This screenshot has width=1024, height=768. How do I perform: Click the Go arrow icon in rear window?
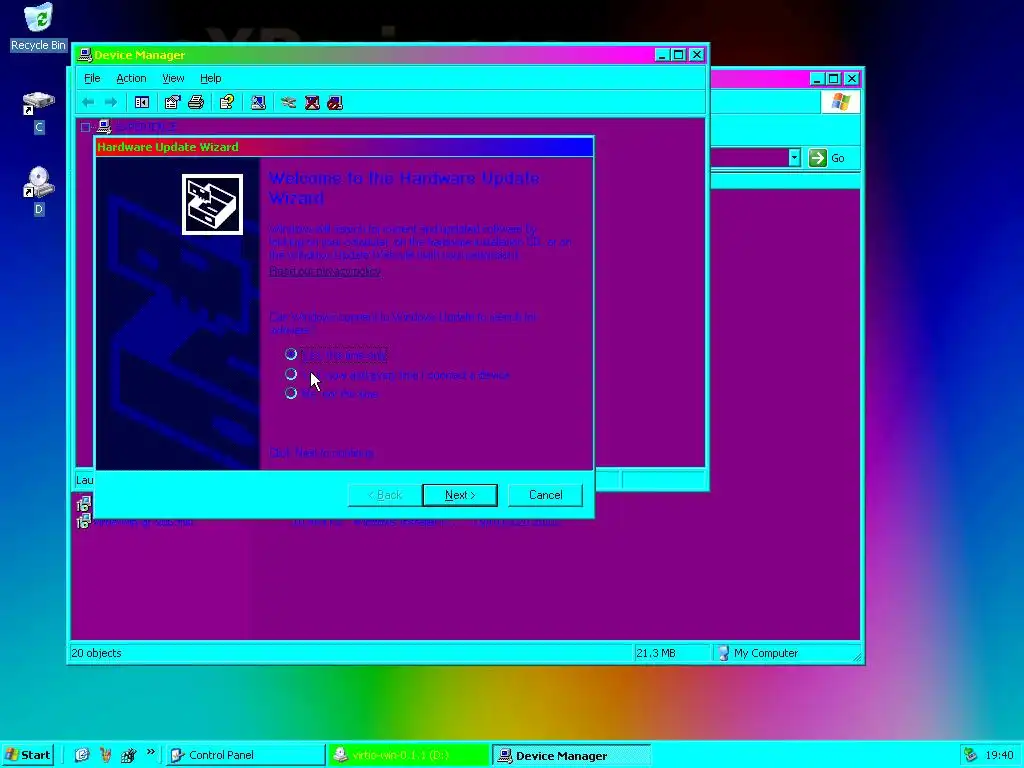818,158
